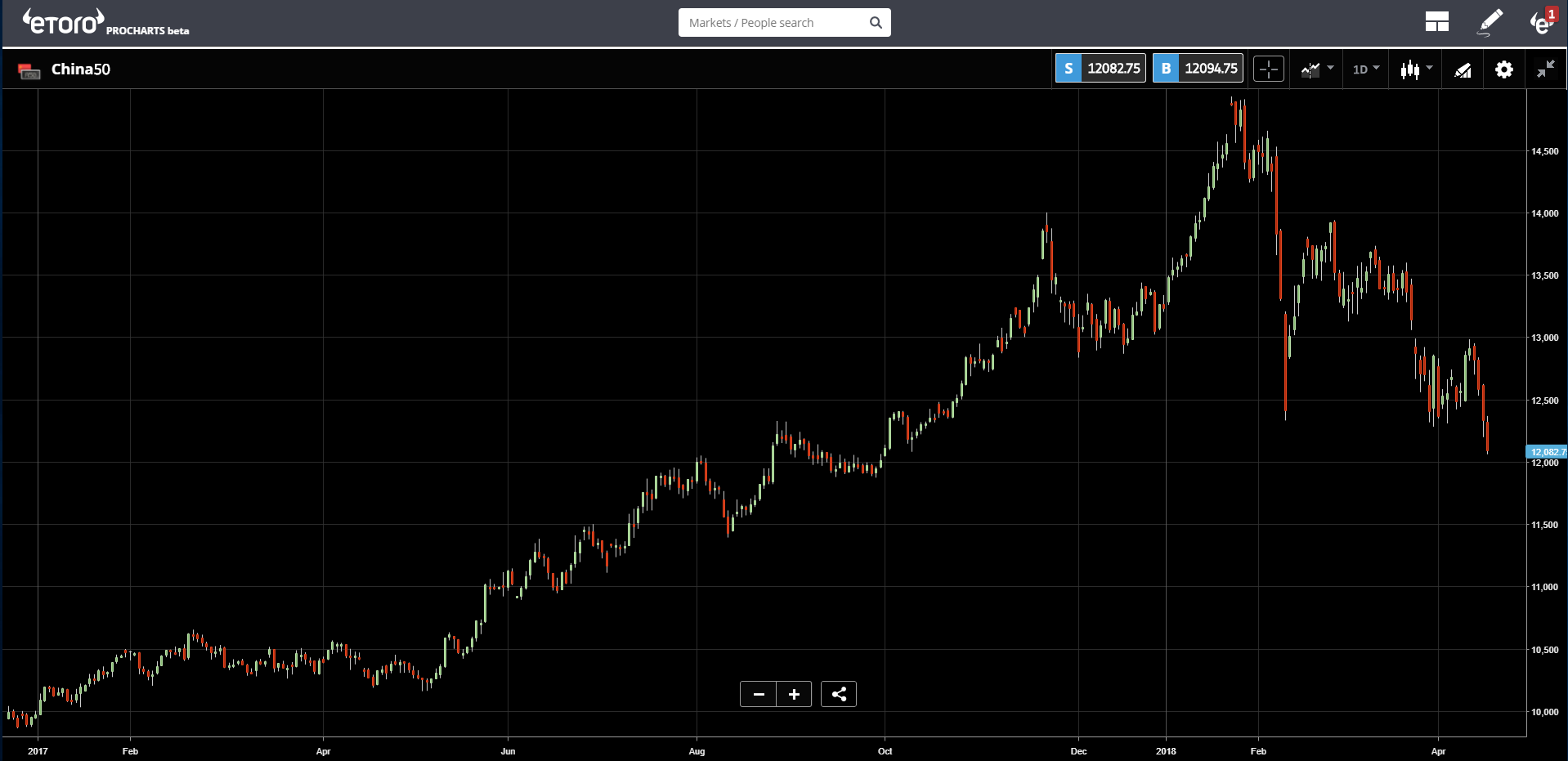
Task: Open the compare instruments dropdown
Action: coord(1317,69)
